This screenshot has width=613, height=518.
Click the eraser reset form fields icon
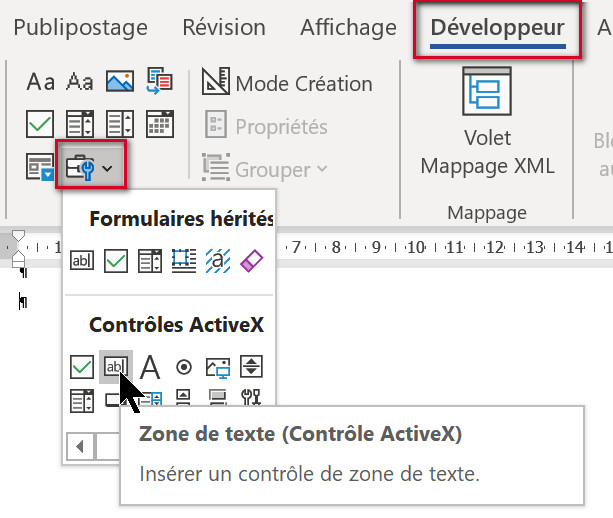tap(252, 261)
